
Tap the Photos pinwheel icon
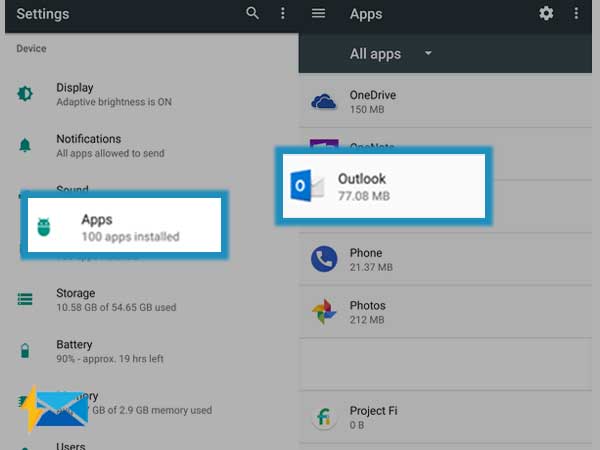pyautogui.click(x=324, y=311)
